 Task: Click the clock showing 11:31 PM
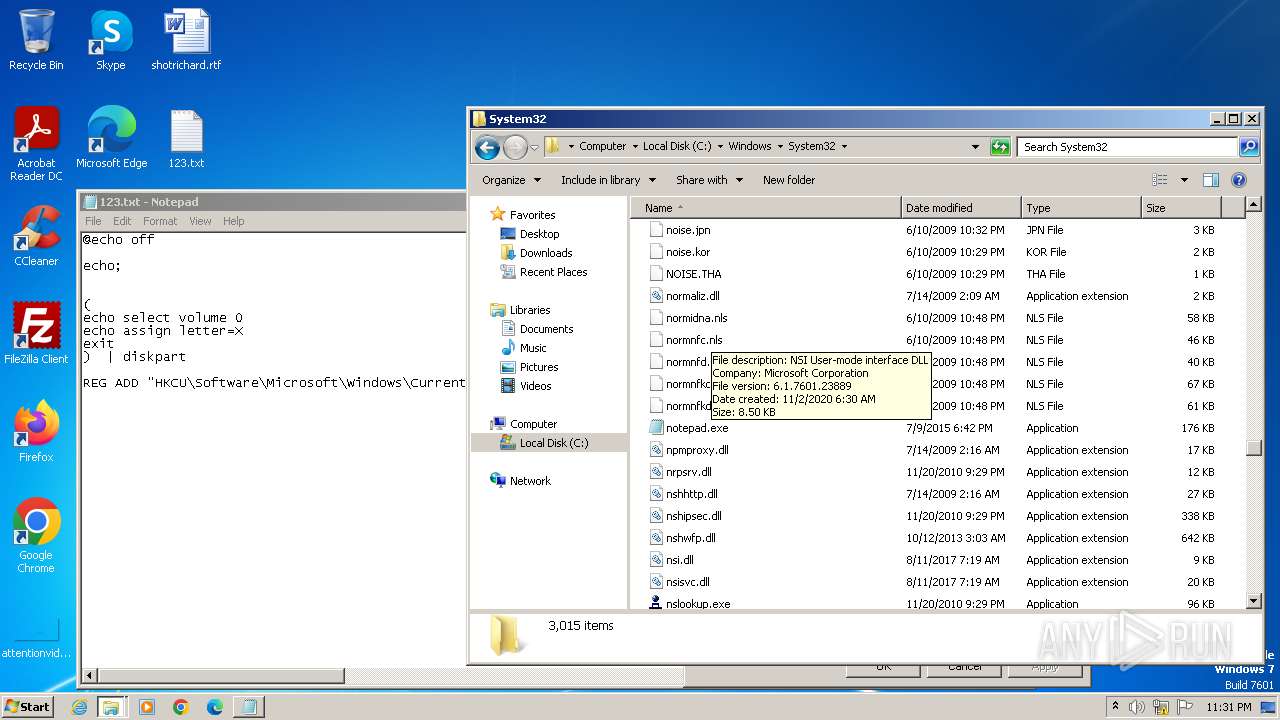tap(1227, 707)
